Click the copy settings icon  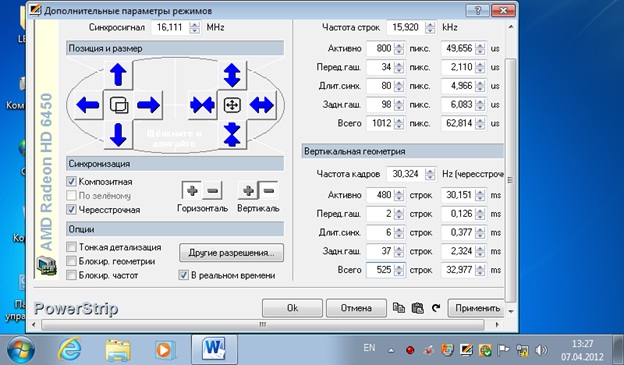398,308
